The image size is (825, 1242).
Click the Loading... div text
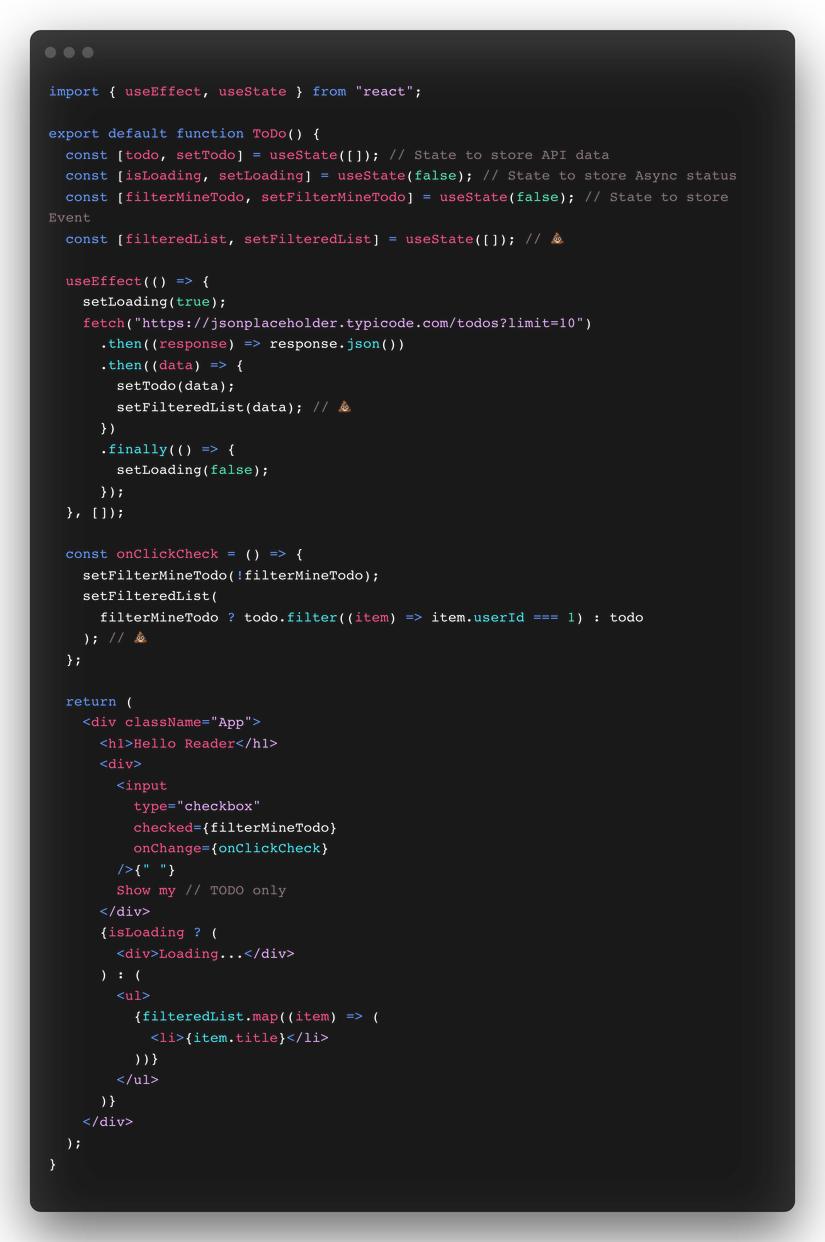click(201, 953)
